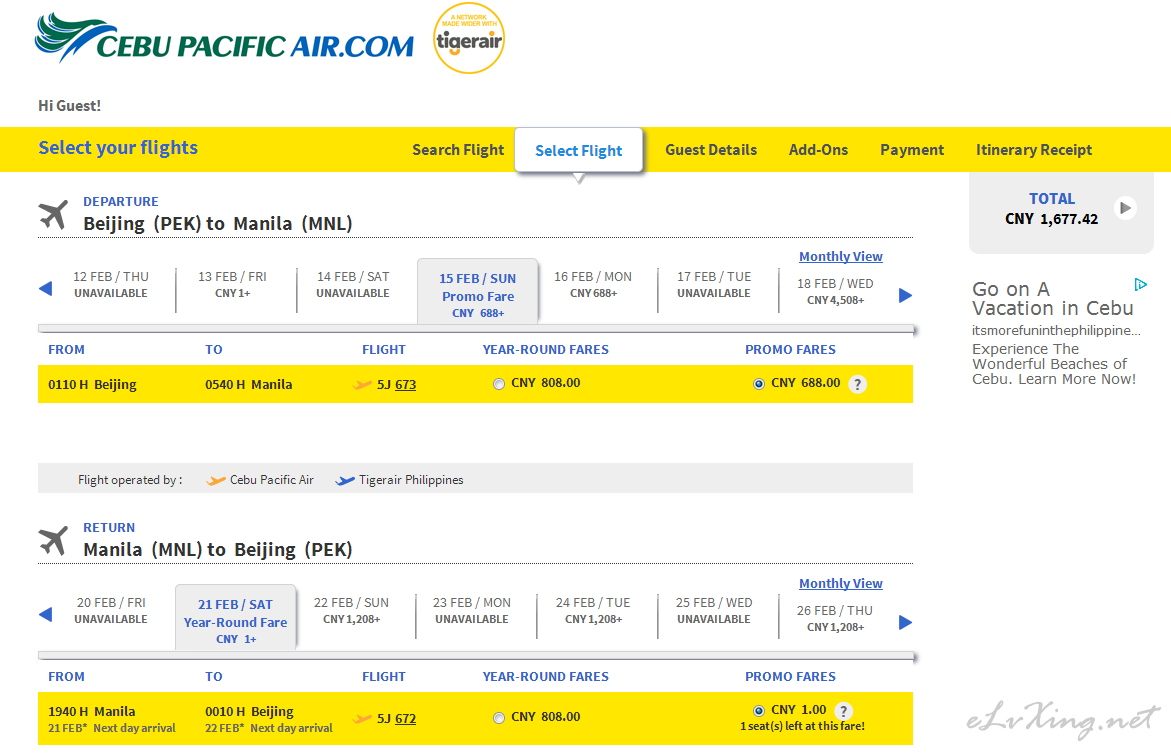Show previous departure dates arrow

(46, 288)
